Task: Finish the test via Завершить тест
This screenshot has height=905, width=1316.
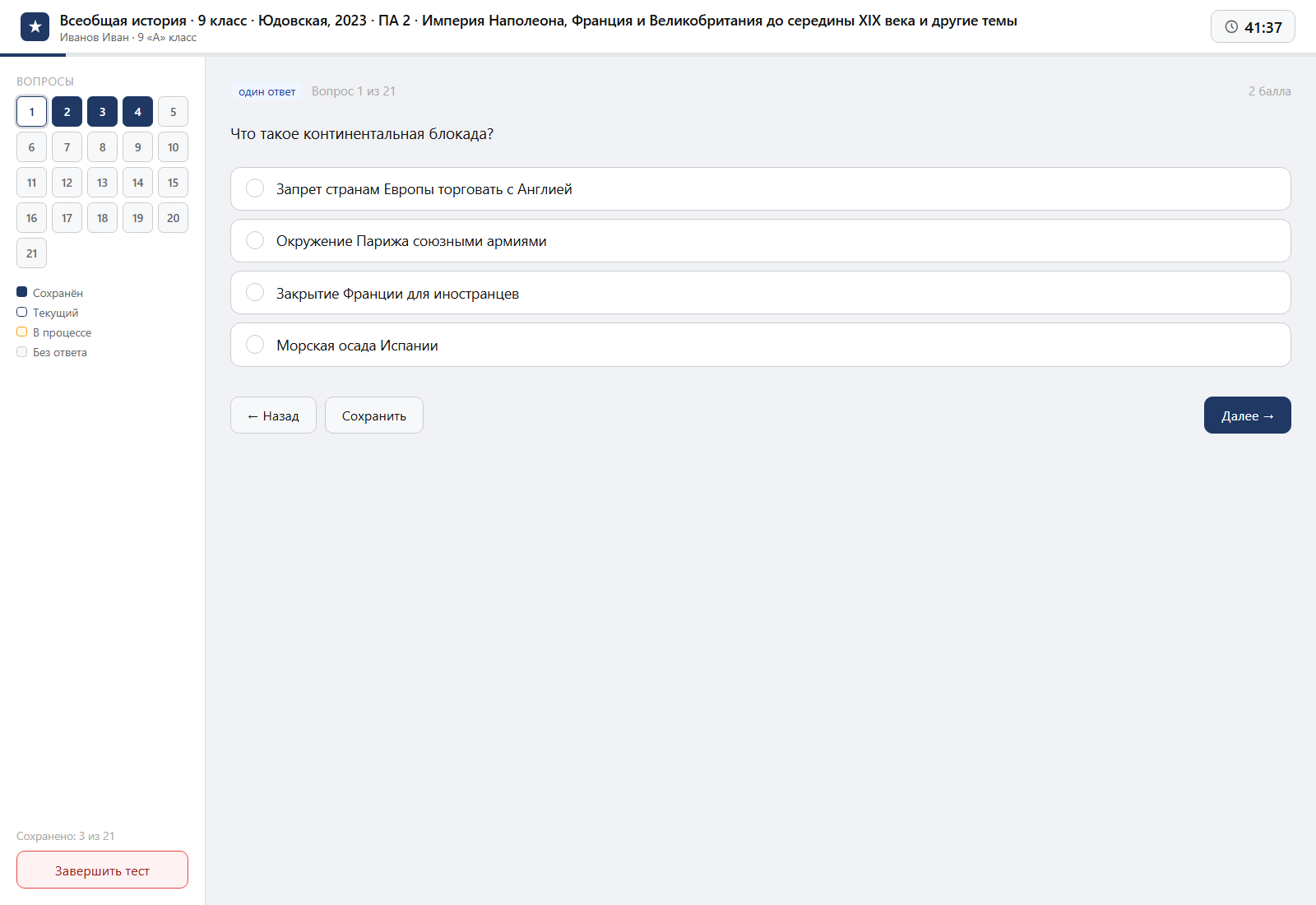Action: pos(102,870)
